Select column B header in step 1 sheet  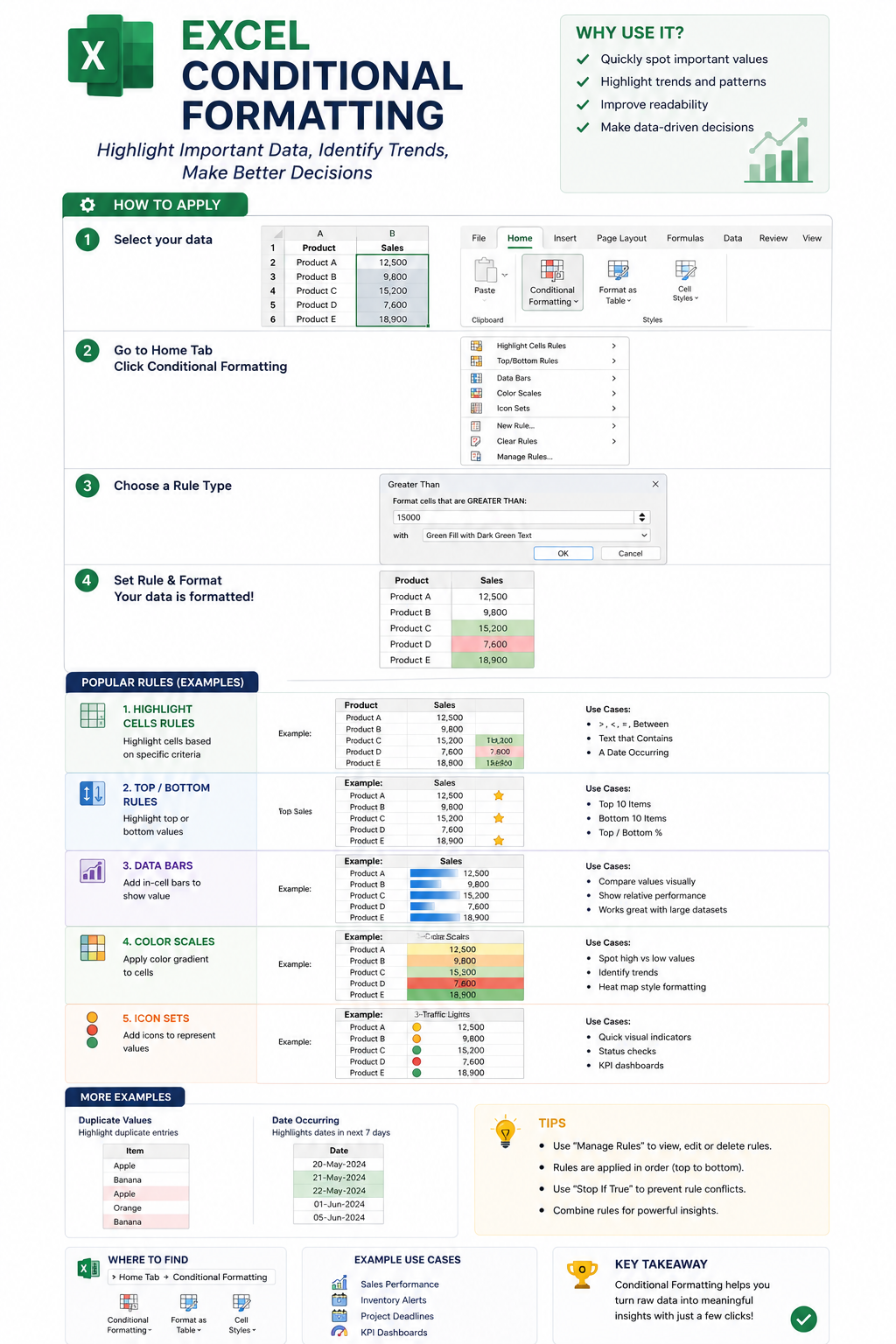392,234
